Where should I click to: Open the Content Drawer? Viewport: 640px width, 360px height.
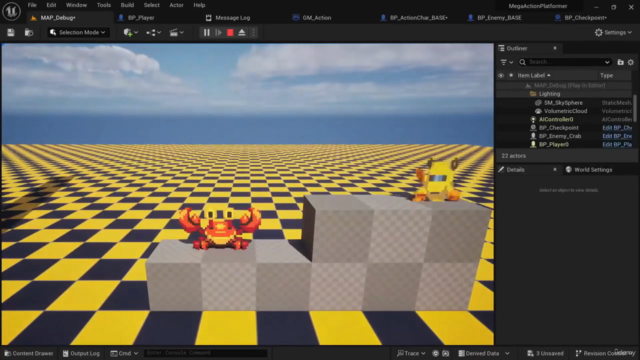click(x=29, y=353)
